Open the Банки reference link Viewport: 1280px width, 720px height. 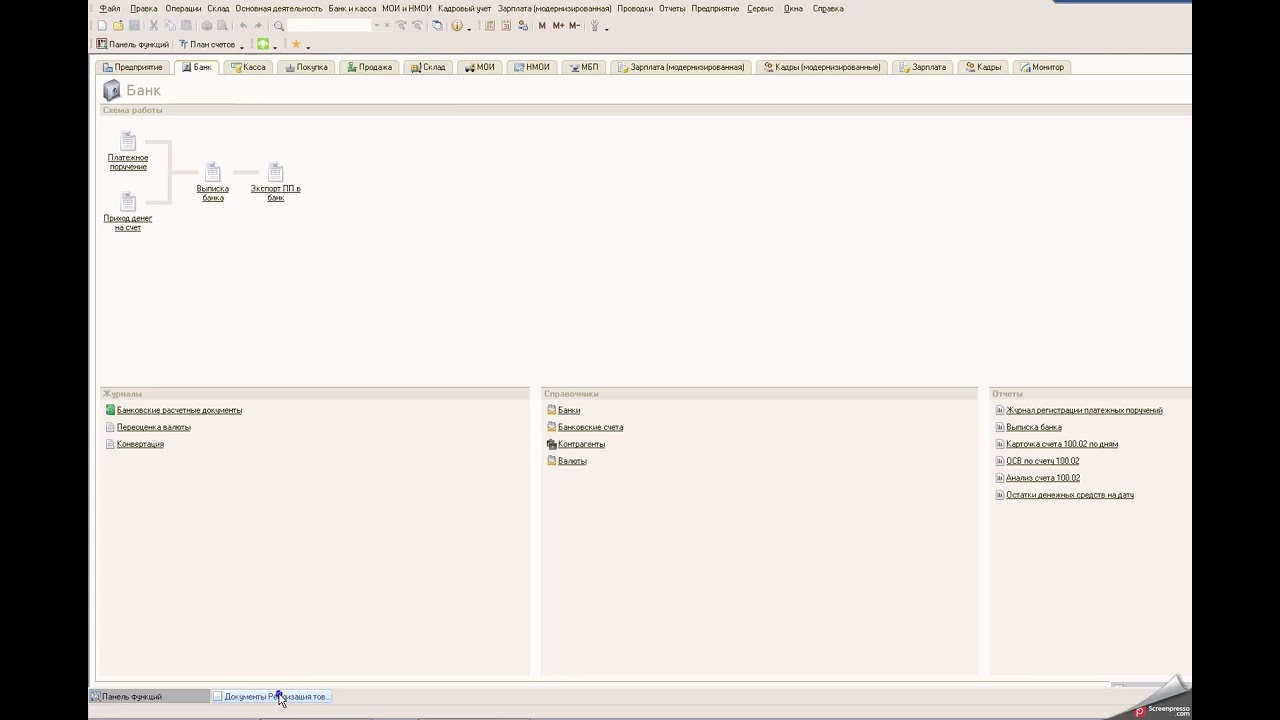(x=569, y=410)
